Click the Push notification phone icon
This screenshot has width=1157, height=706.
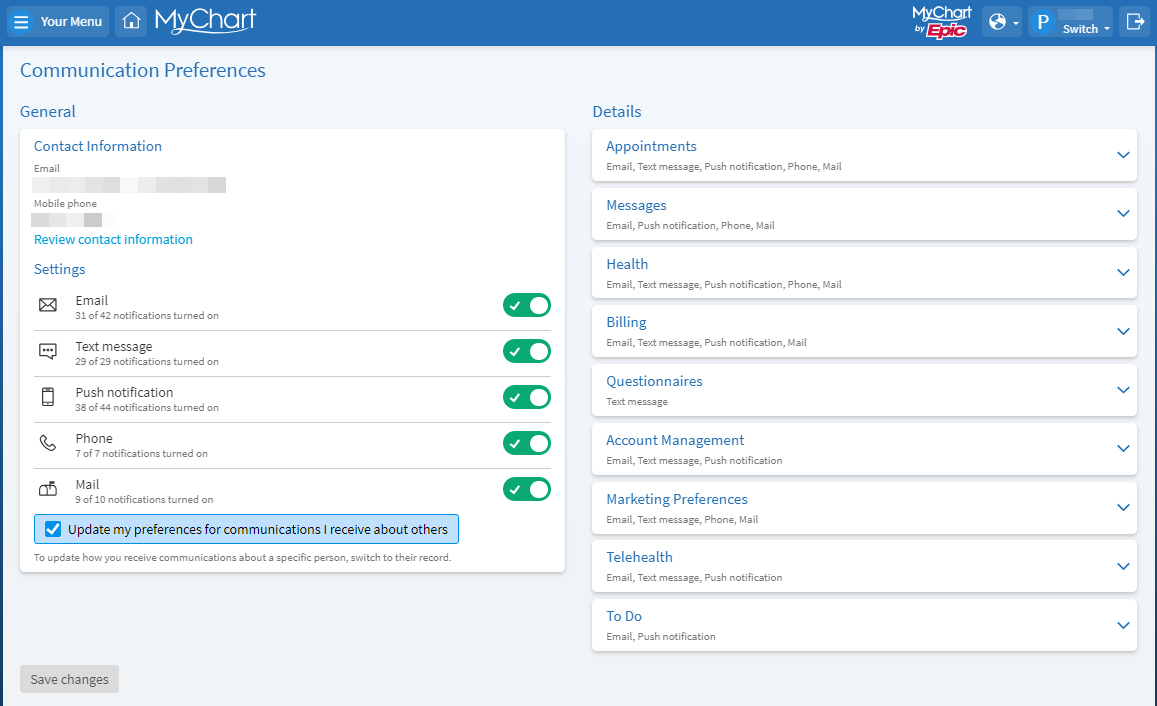(48, 397)
